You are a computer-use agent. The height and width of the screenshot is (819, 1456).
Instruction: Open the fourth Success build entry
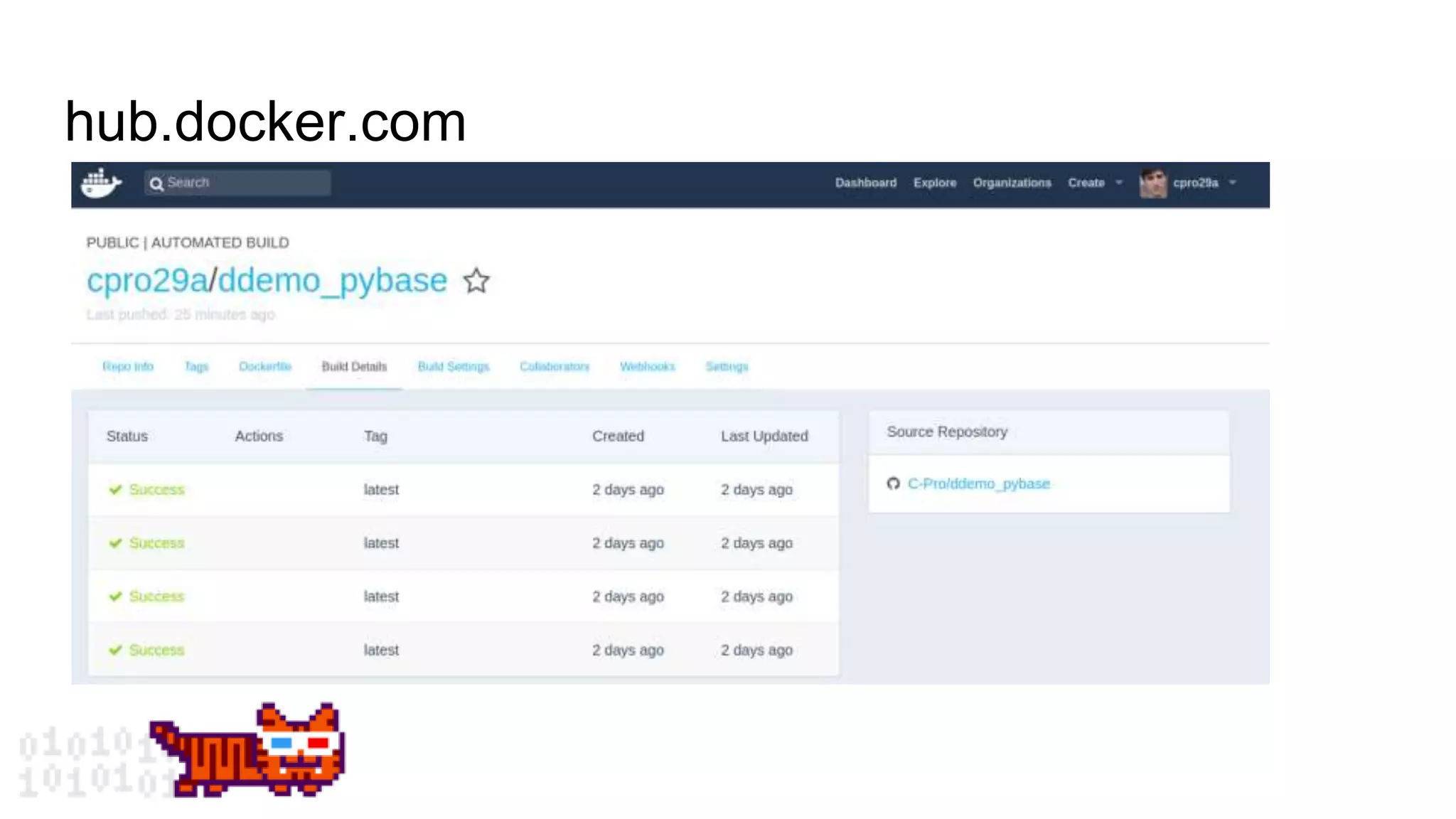tap(156, 650)
